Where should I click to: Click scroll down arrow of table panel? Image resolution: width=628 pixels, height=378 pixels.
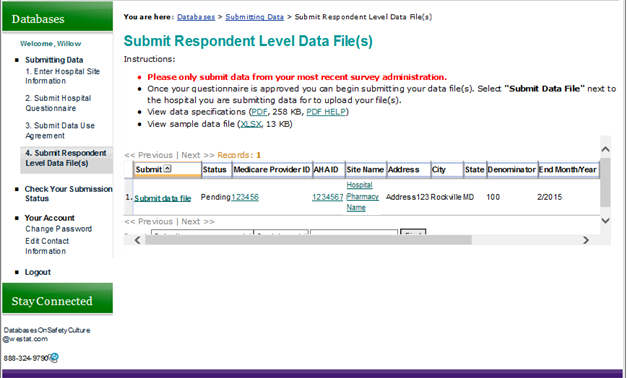click(x=605, y=221)
